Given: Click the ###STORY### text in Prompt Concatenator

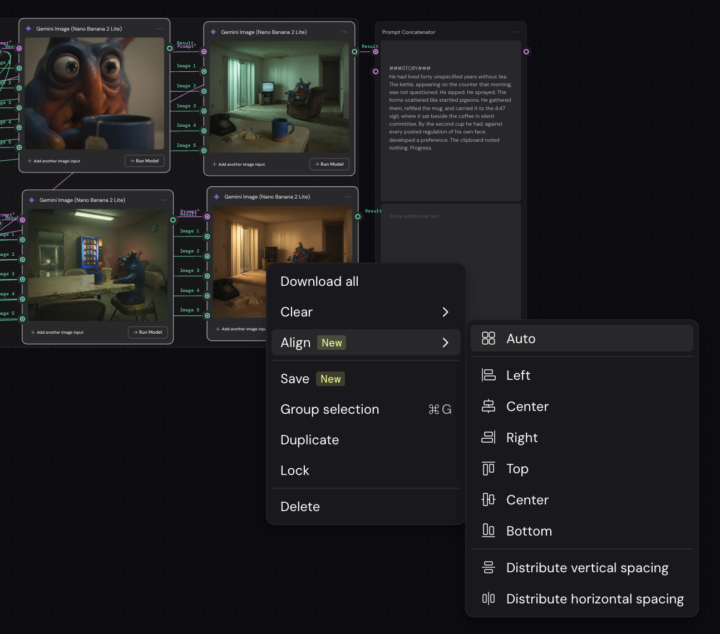Looking at the screenshot, I should tap(409, 68).
